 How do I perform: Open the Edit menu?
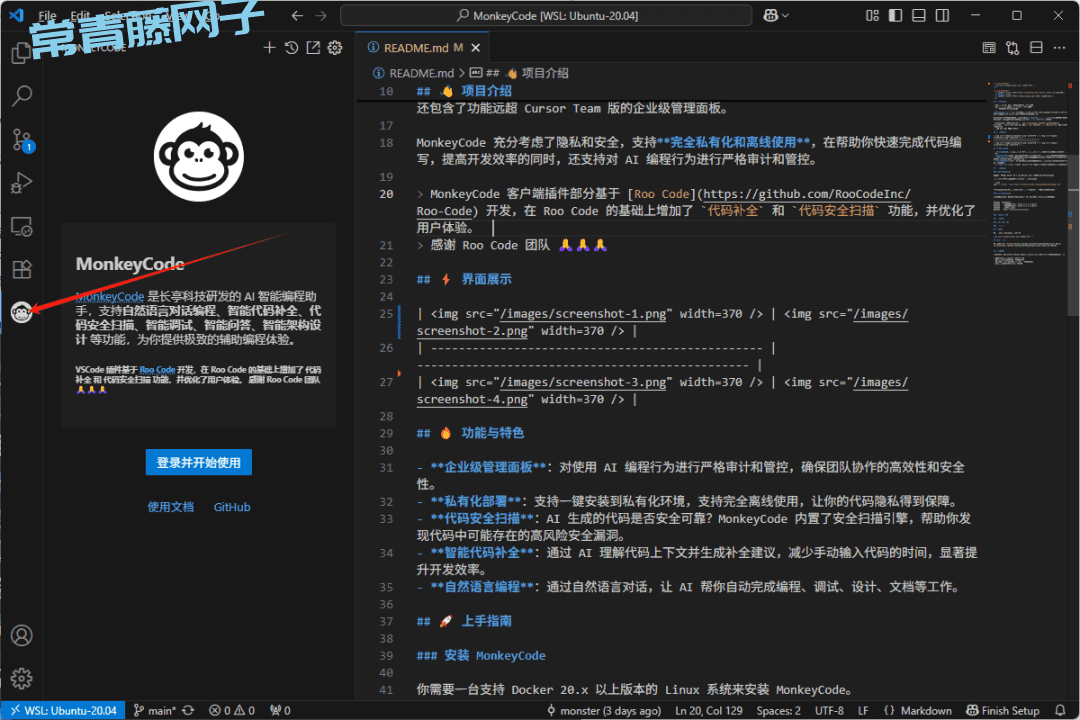(81, 15)
